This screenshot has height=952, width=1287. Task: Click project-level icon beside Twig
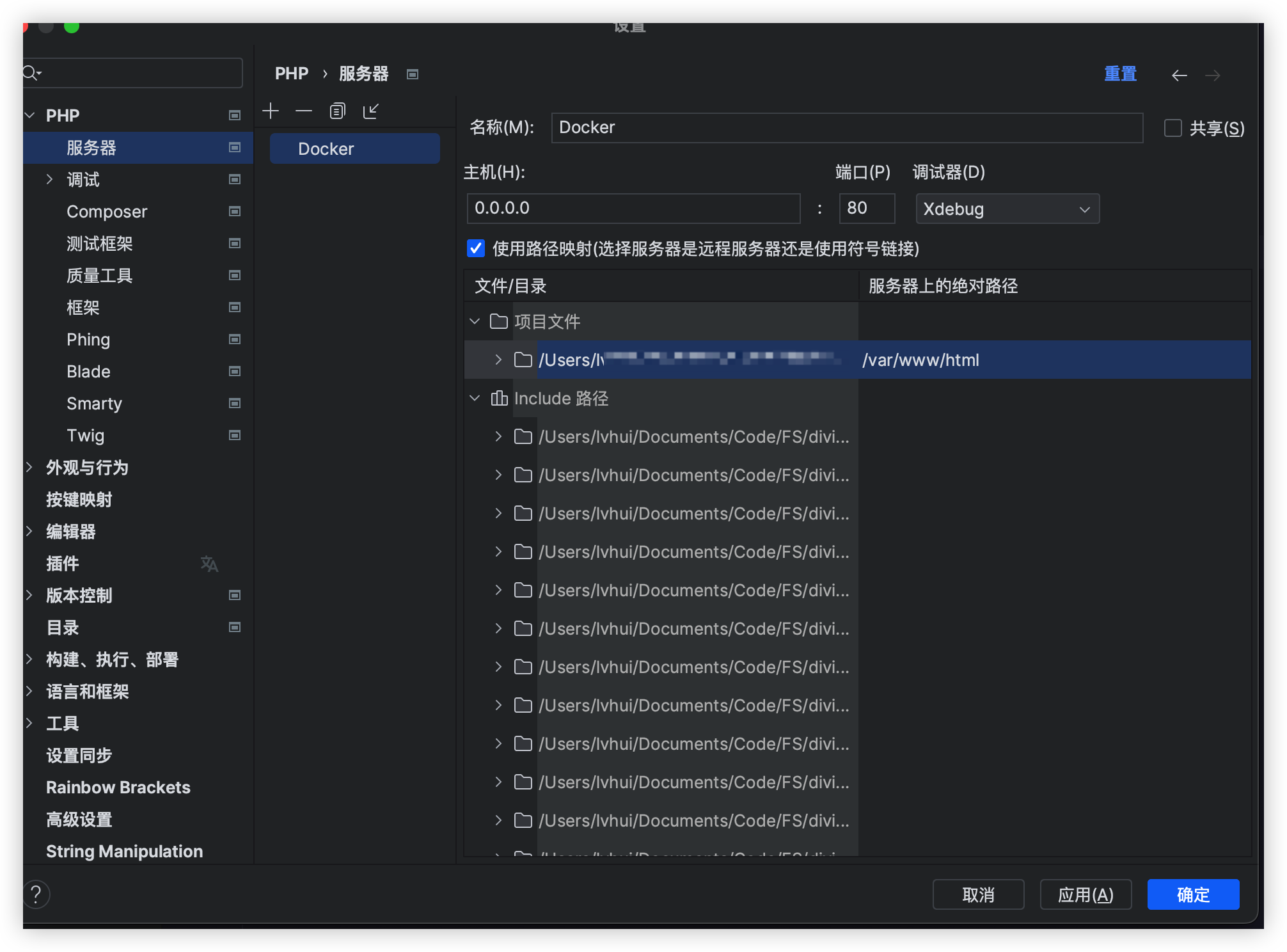(235, 435)
